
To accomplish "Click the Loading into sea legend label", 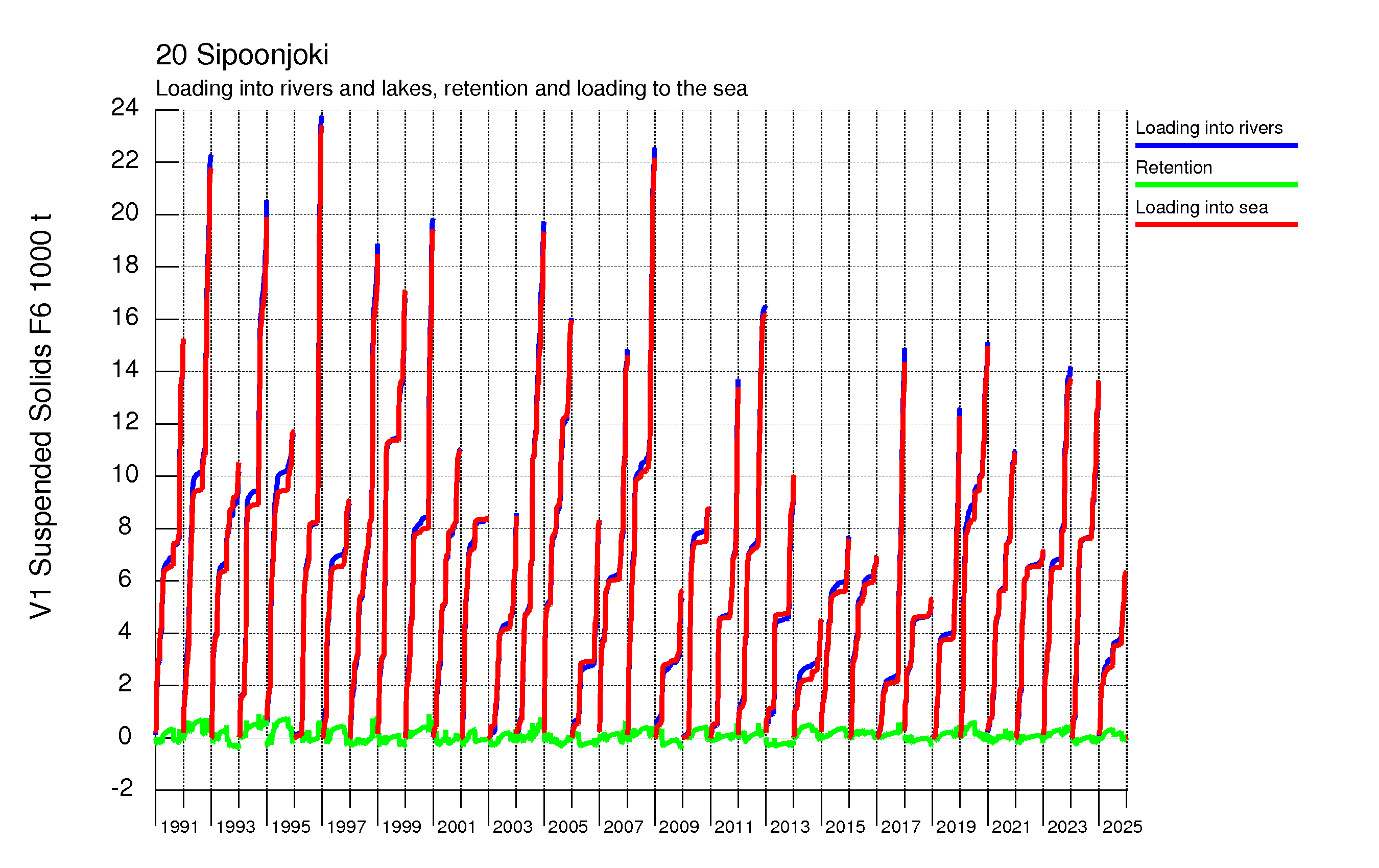I will [1201, 207].
